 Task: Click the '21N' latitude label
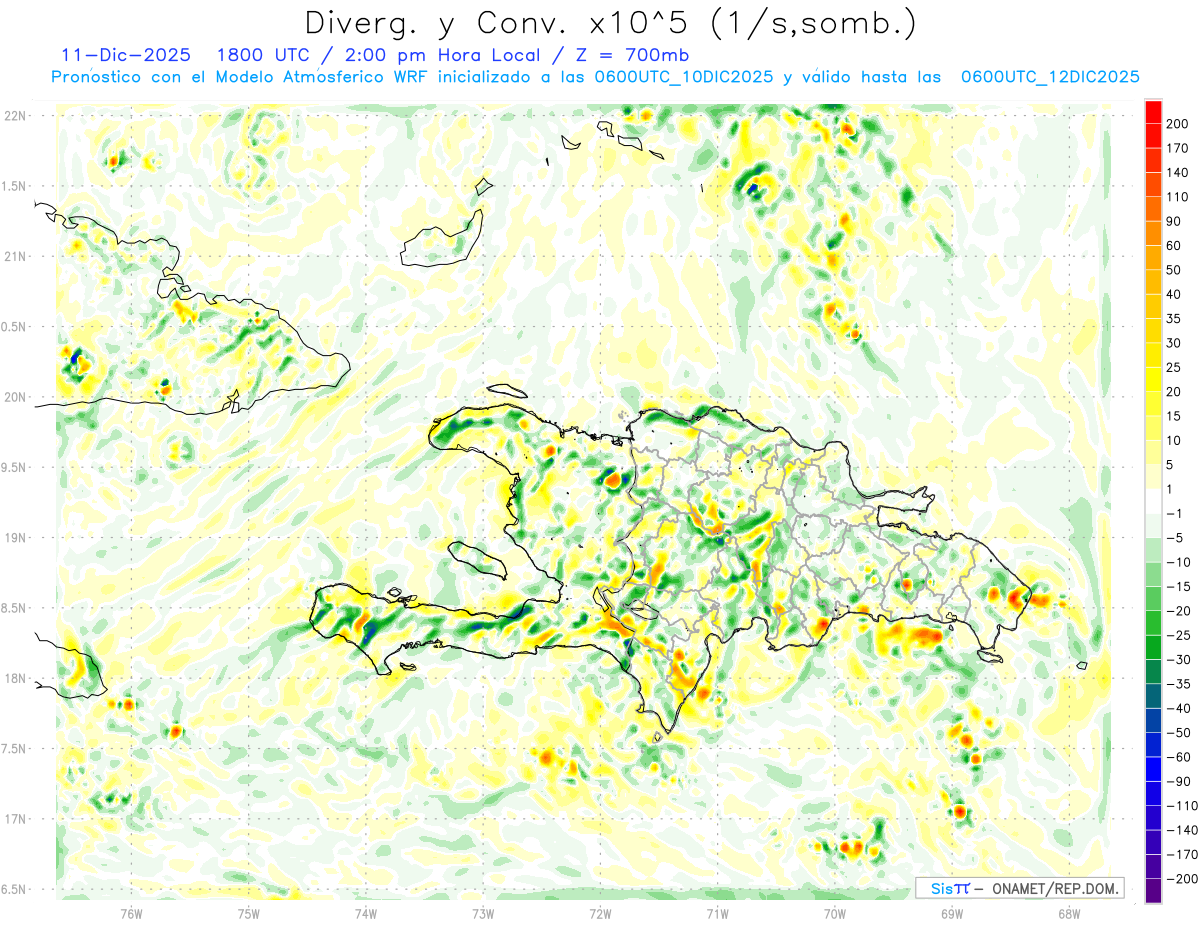coord(15,256)
